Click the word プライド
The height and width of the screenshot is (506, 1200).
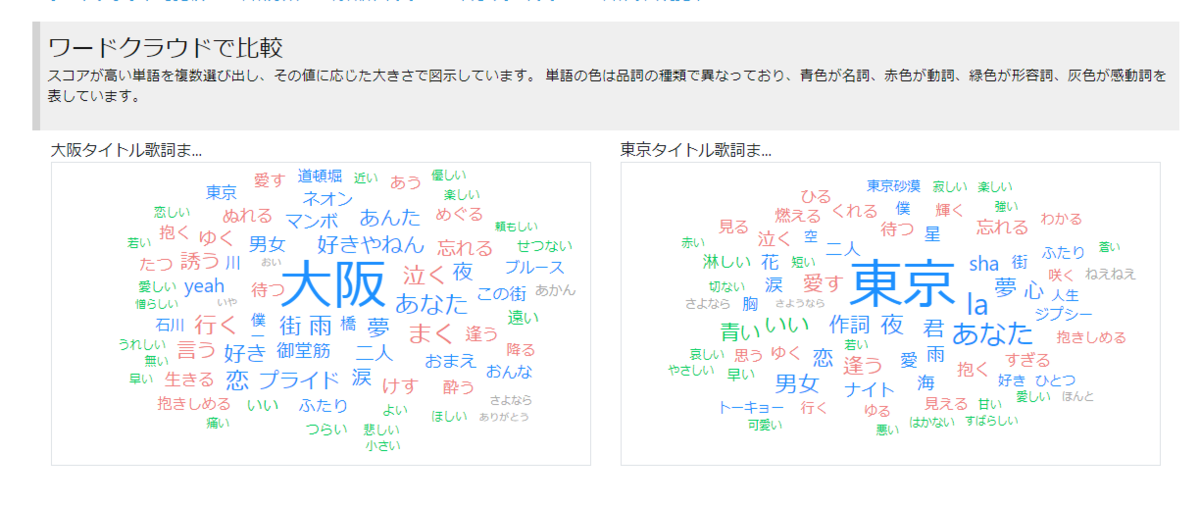pyautogui.click(x=299, y=380)
